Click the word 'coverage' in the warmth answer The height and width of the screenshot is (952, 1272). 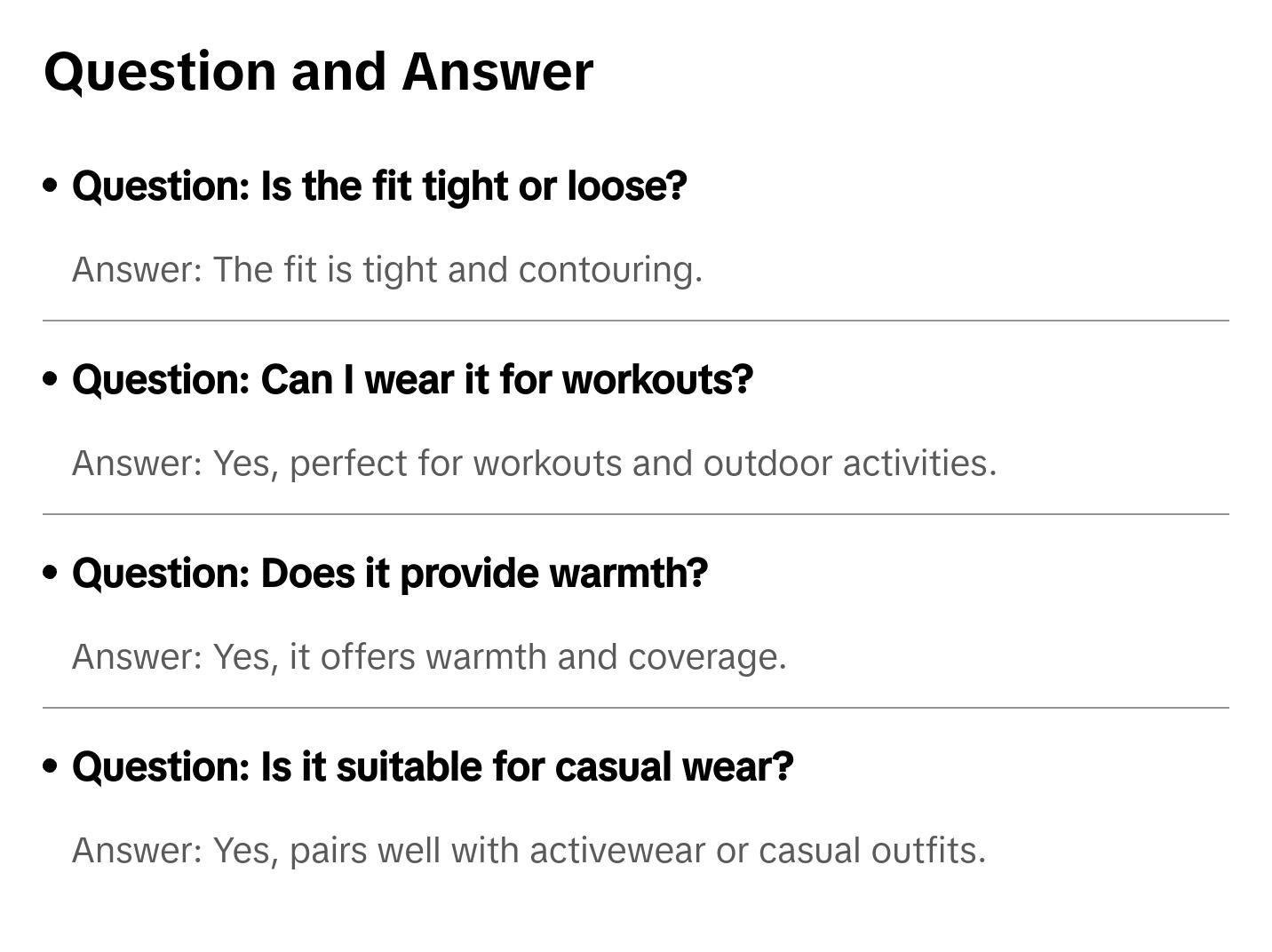[x=706, y=657]
